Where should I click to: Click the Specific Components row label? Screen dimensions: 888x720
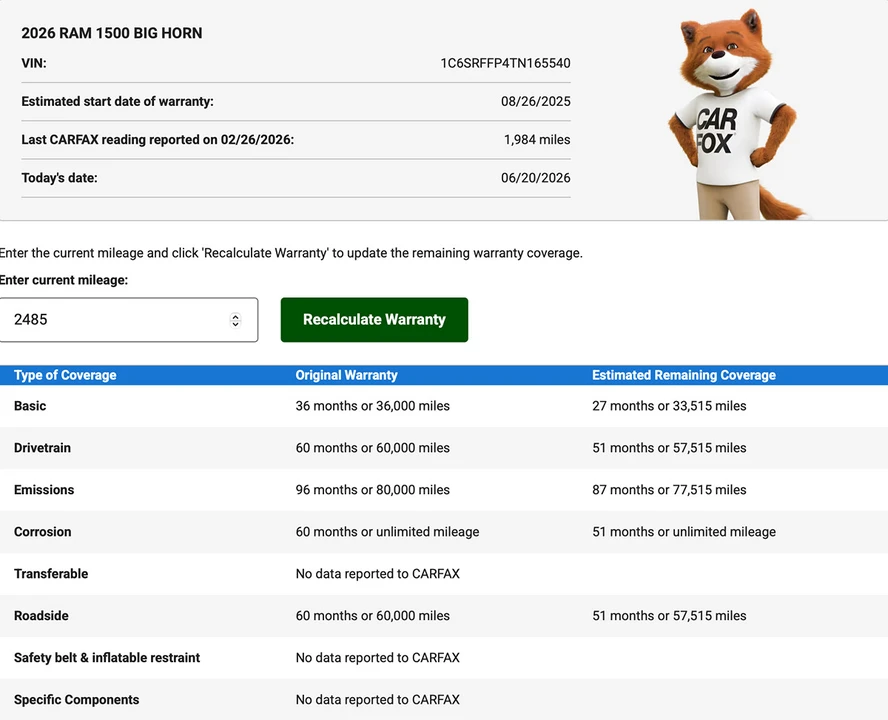click(76, 699)
